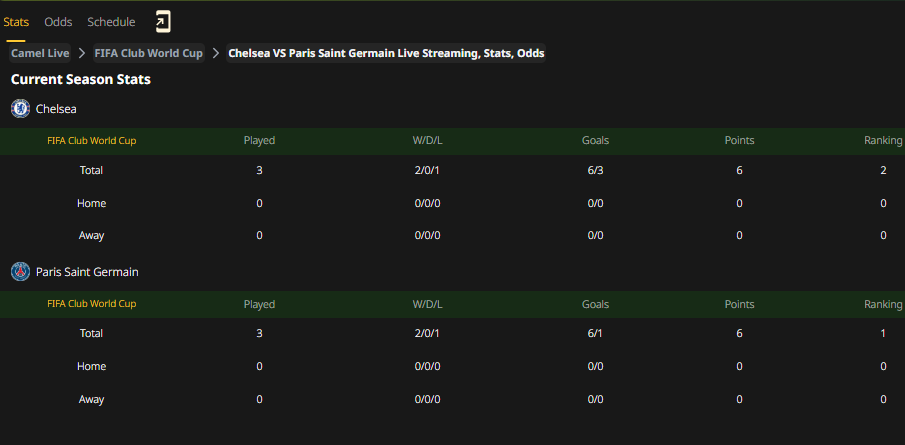Select Paris Saint Germain's Away row label
This screenshot has width=905, height=445.
click(91, 399)
